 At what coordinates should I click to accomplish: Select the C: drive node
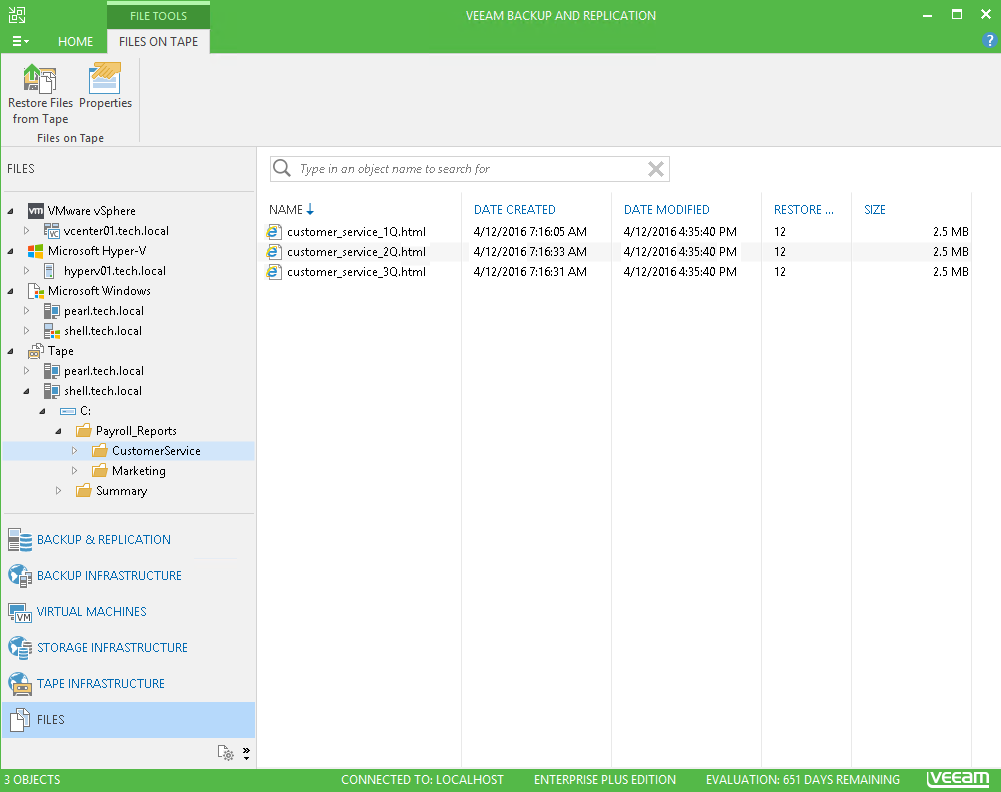pos(86,411)
